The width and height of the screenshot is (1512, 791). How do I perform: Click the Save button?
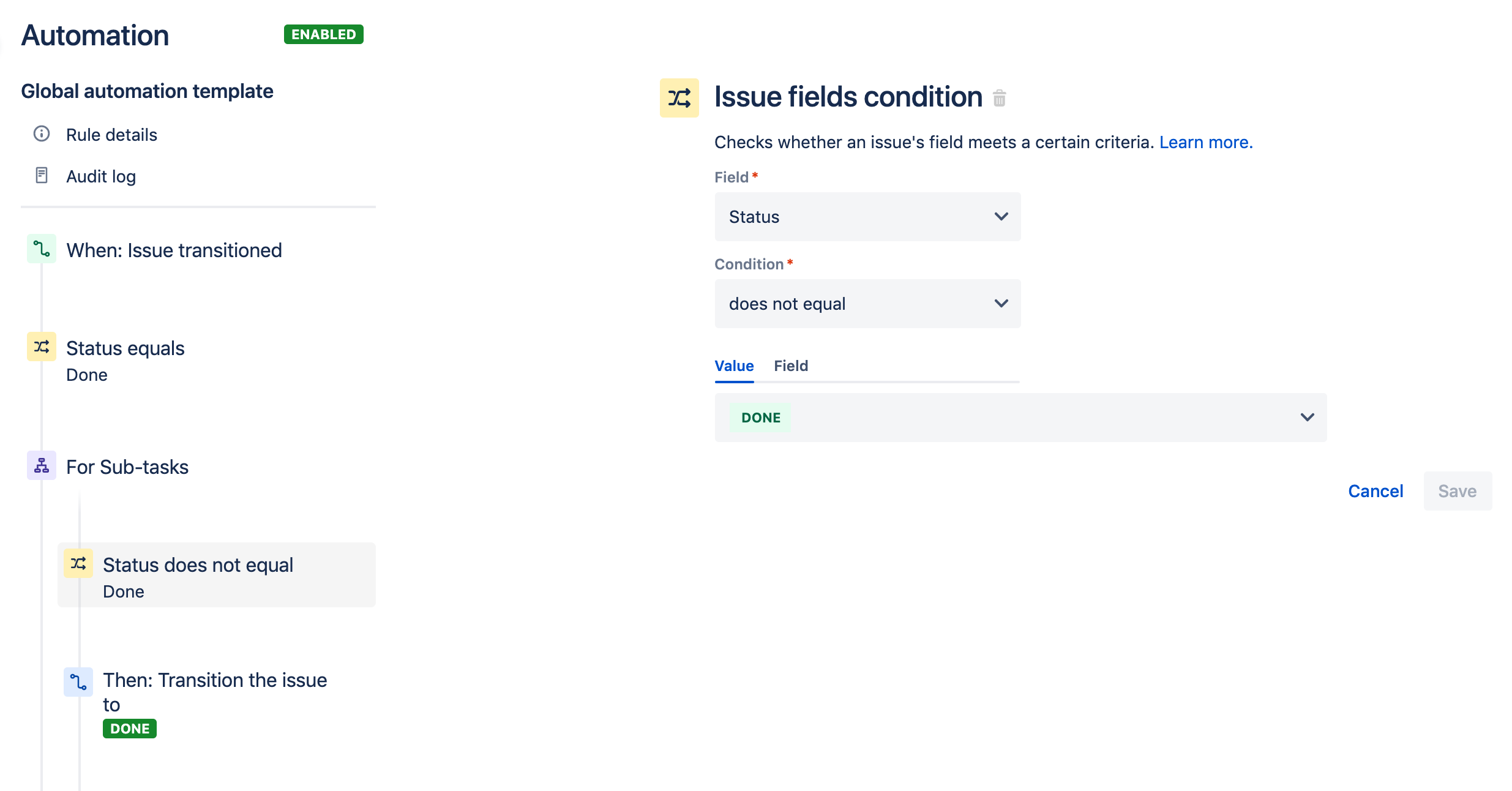tap(1457, 491)
